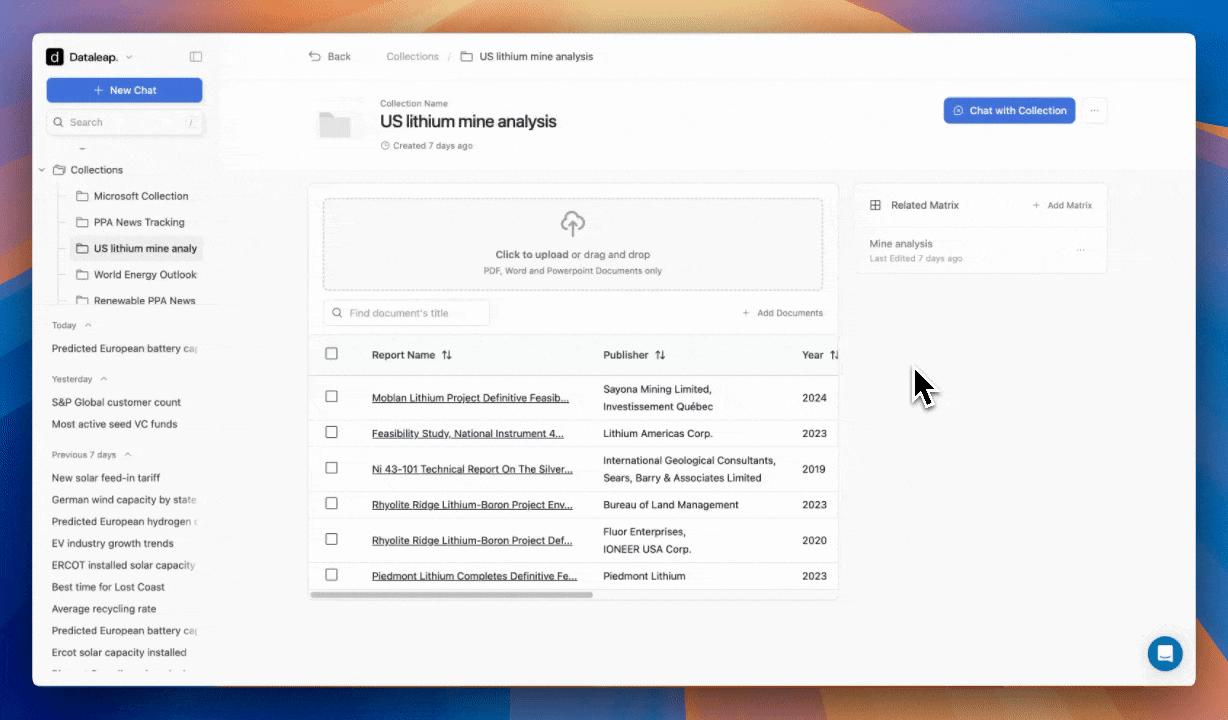Click the cloud upload icon
This screenshot has height=720, width=1228.
[572, 223]
